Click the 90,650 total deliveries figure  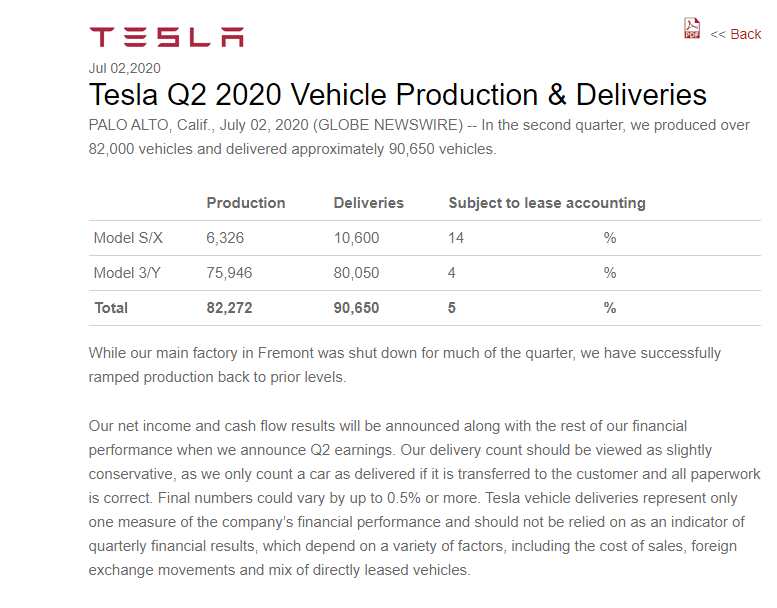pyautogui.click(x=356, y=308)
